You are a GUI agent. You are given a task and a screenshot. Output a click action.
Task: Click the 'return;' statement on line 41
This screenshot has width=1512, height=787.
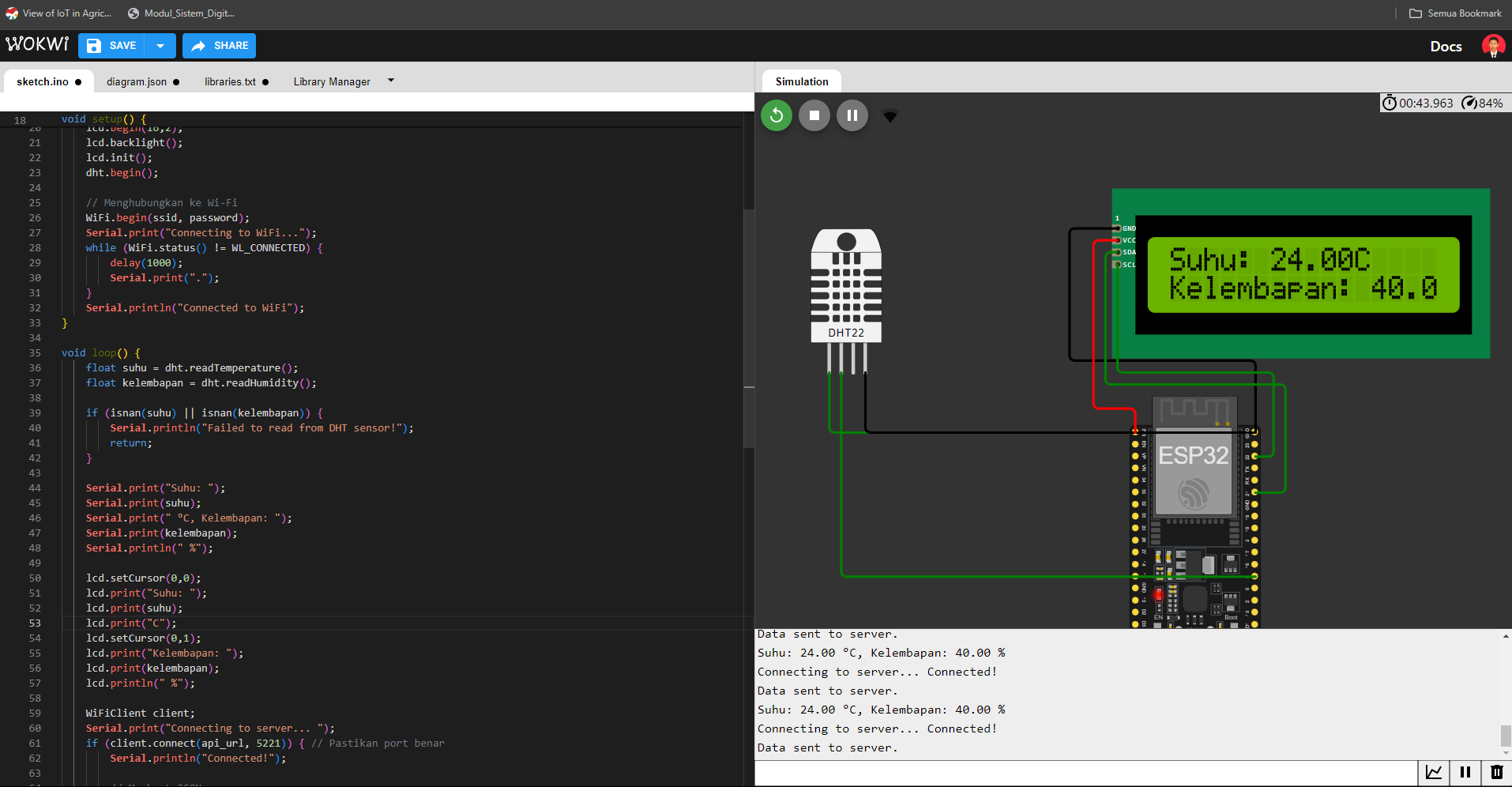[131, 442]
